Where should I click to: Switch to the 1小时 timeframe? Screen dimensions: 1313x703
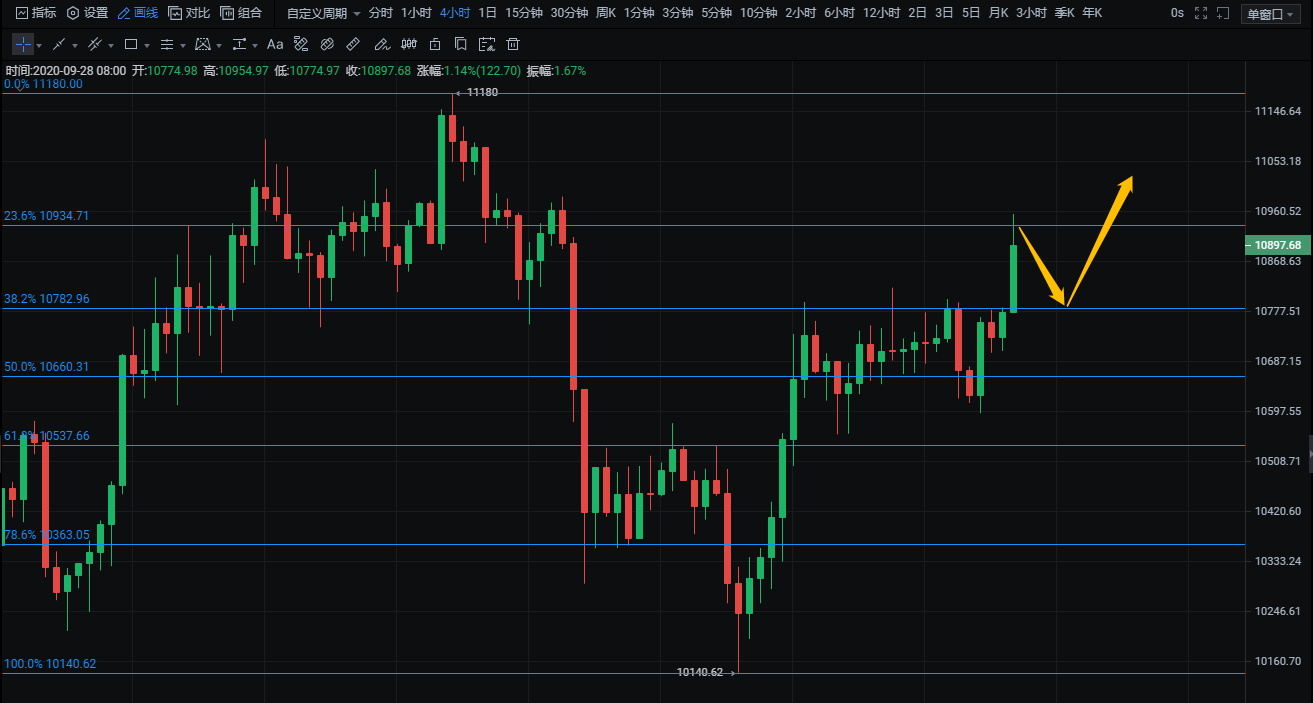click(416, 13)
